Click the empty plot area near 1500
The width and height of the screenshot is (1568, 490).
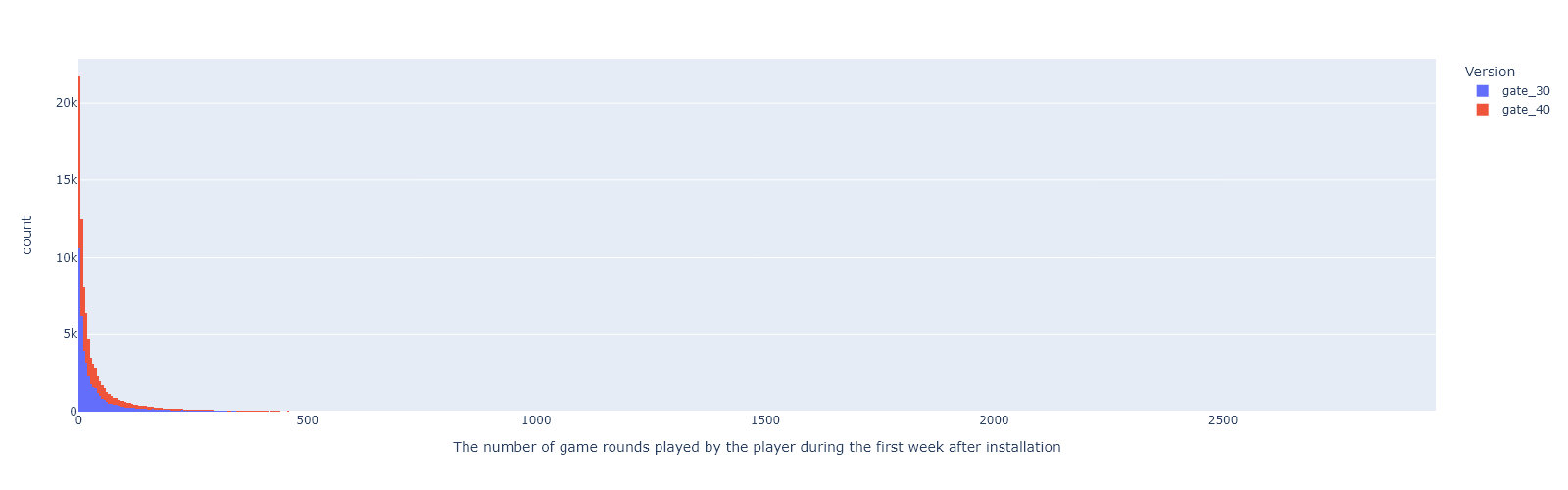(765, 235)
